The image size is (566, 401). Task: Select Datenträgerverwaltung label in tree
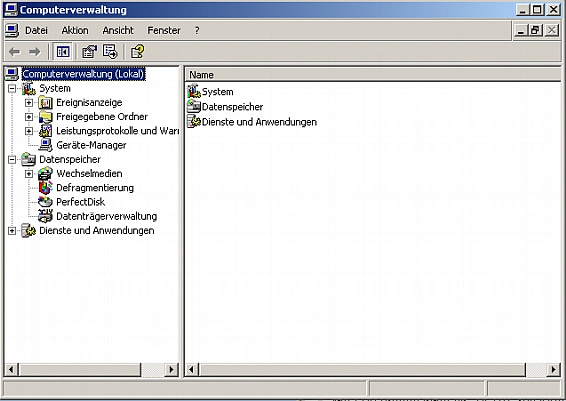click(106, 216)
